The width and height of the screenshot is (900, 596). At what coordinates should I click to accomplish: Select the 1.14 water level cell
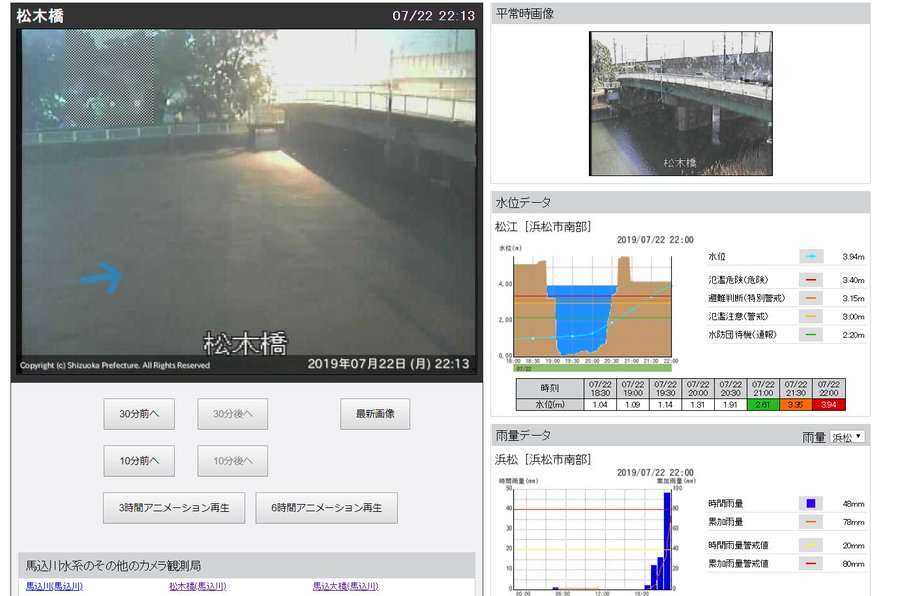[665, 405]
